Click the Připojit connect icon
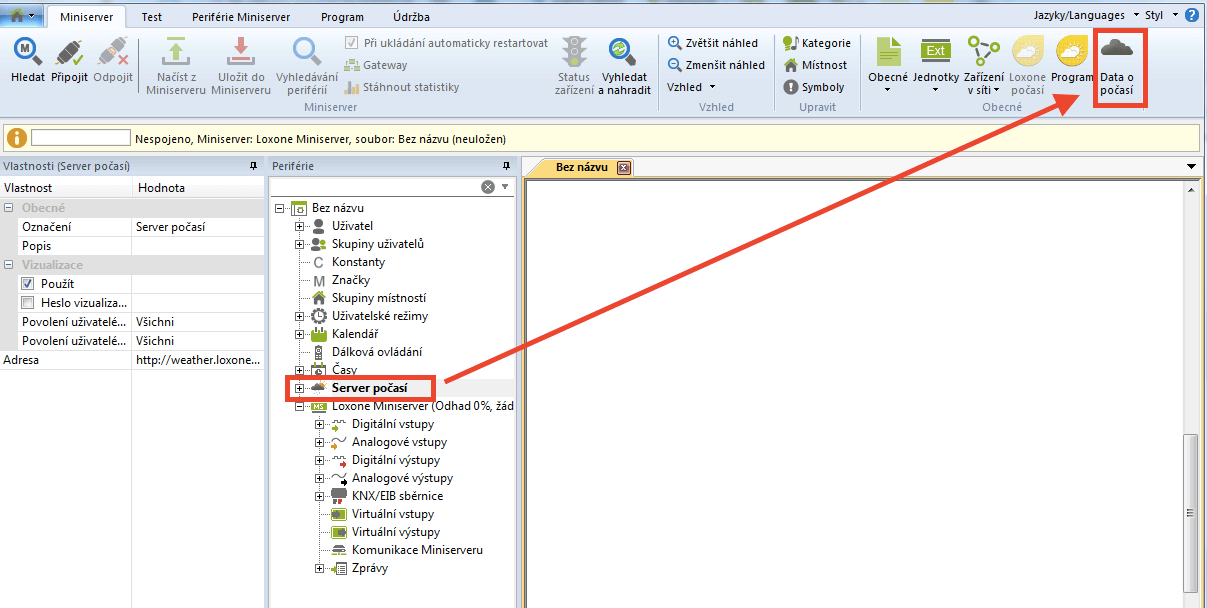The width and height of the screenshot is (1207, 608). (x=69, y=53)
